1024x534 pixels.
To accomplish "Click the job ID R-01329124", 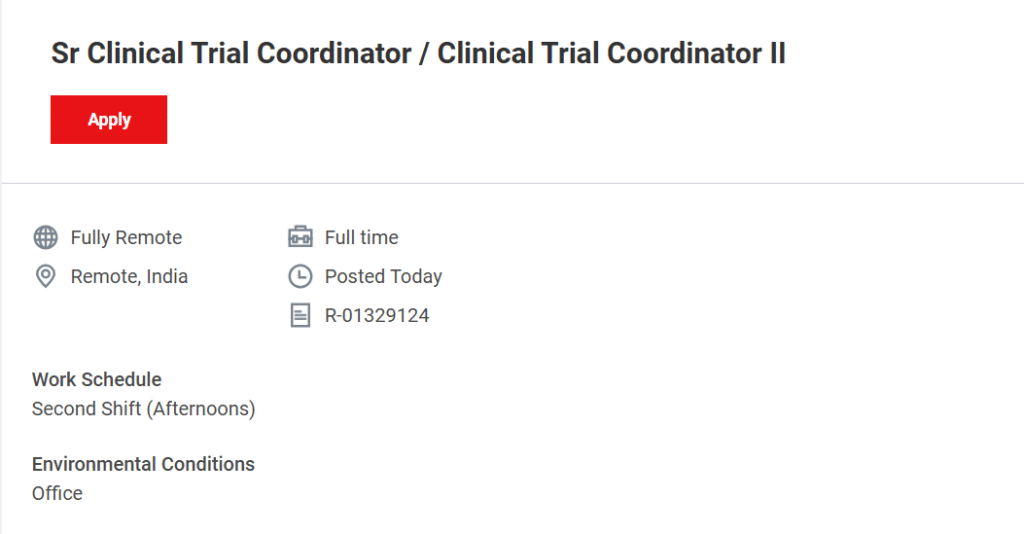I will 377,316.
